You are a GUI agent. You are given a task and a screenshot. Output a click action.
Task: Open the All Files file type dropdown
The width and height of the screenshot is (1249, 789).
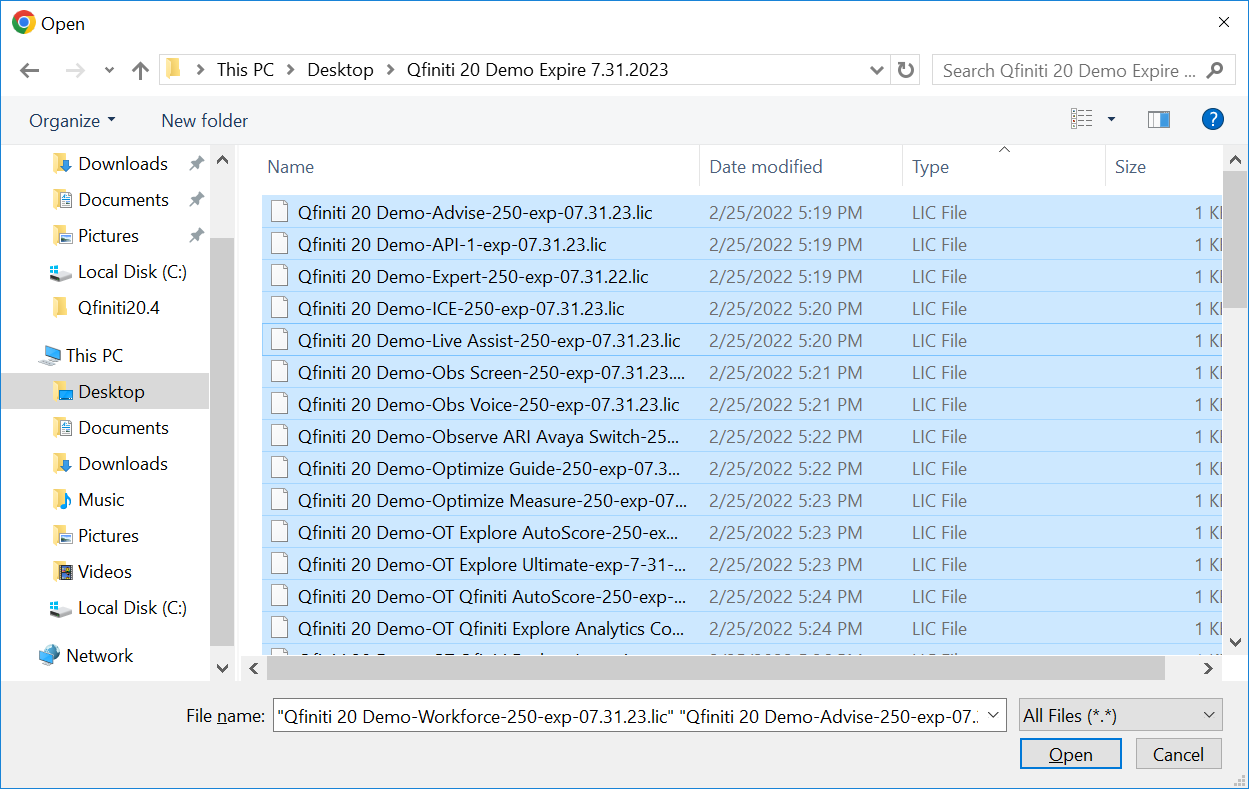1119,715
